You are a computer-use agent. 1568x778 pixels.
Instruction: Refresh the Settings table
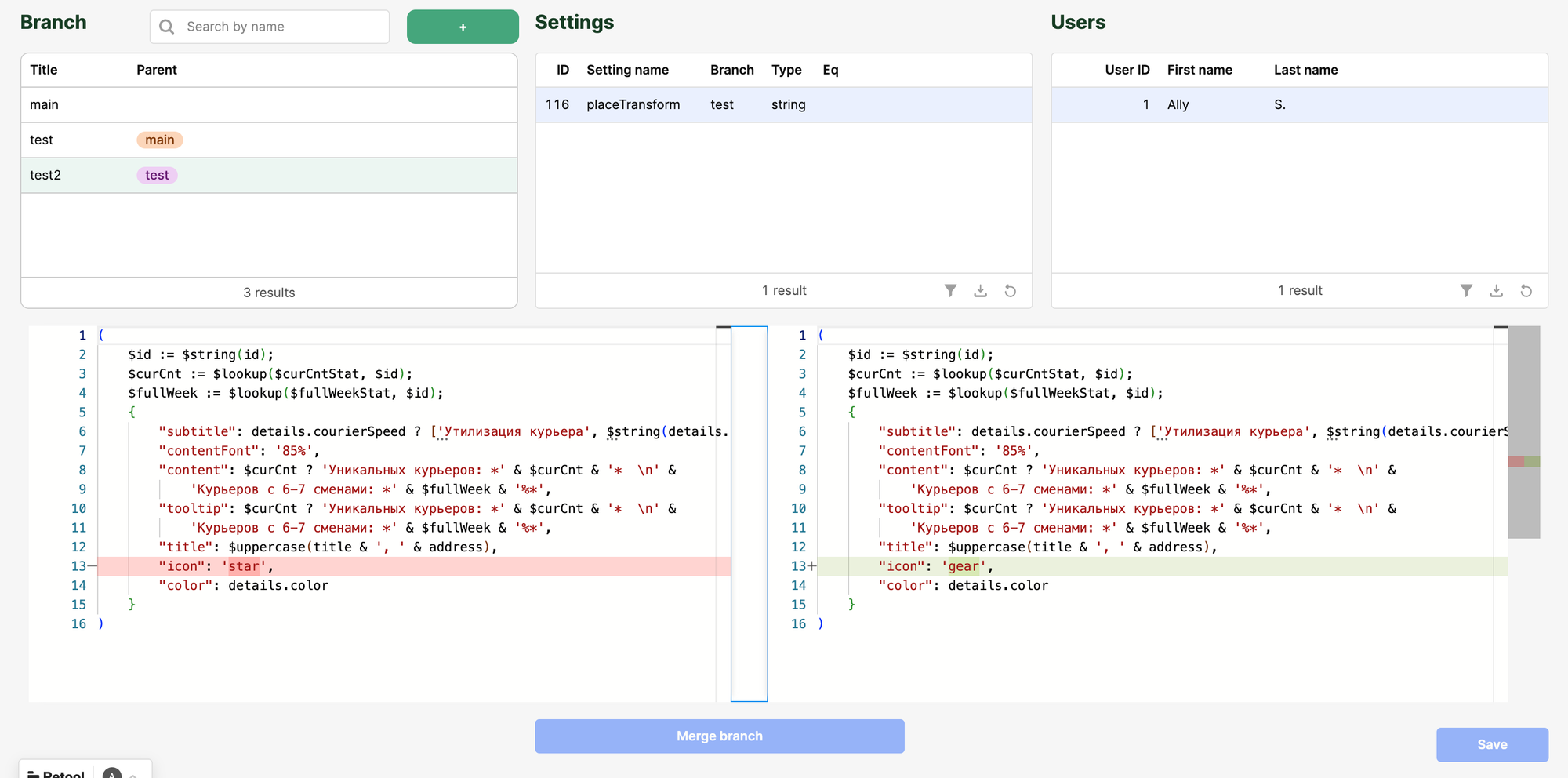click(x=1011, y=291)
